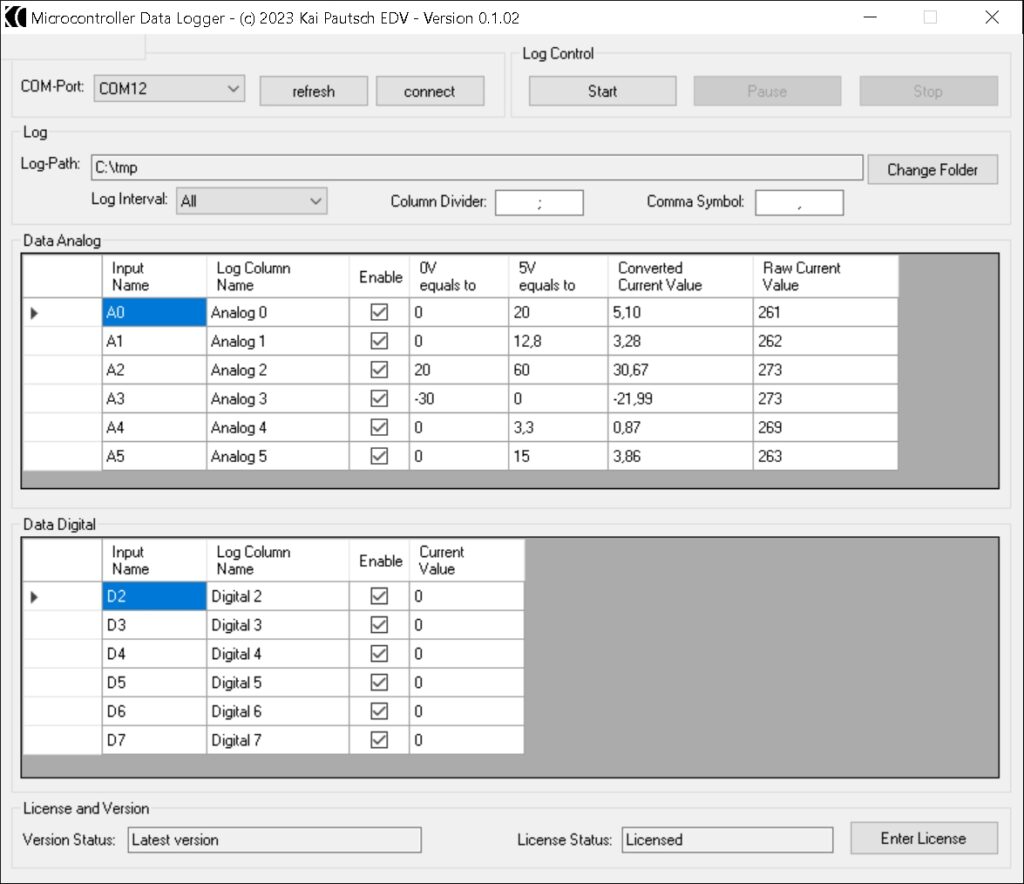Select the A2 input name cell
Image resolution: width=1024 pixels, height=884 pixels.
[154, 370]
